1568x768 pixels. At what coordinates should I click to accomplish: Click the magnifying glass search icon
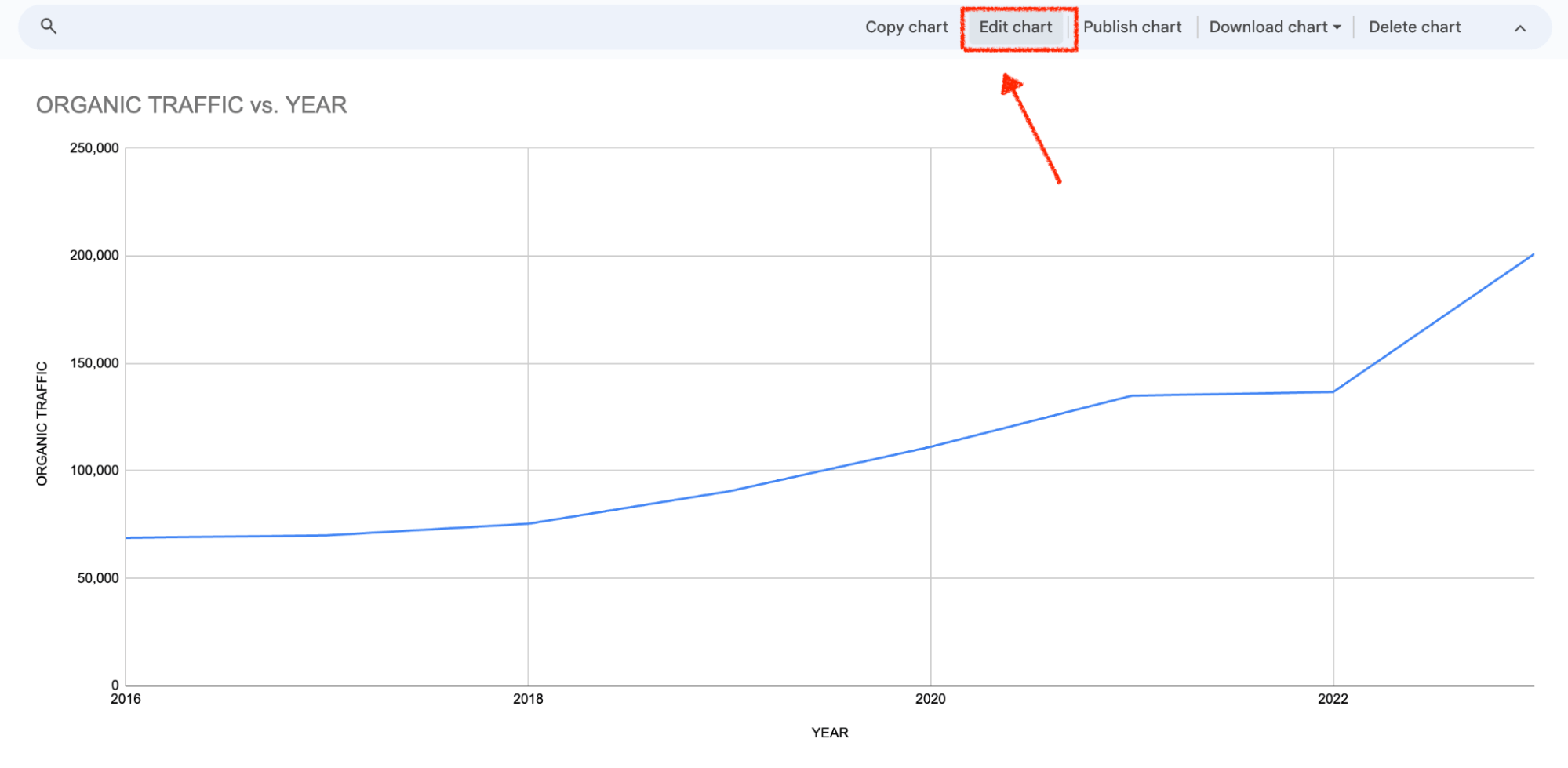(49, 26)
